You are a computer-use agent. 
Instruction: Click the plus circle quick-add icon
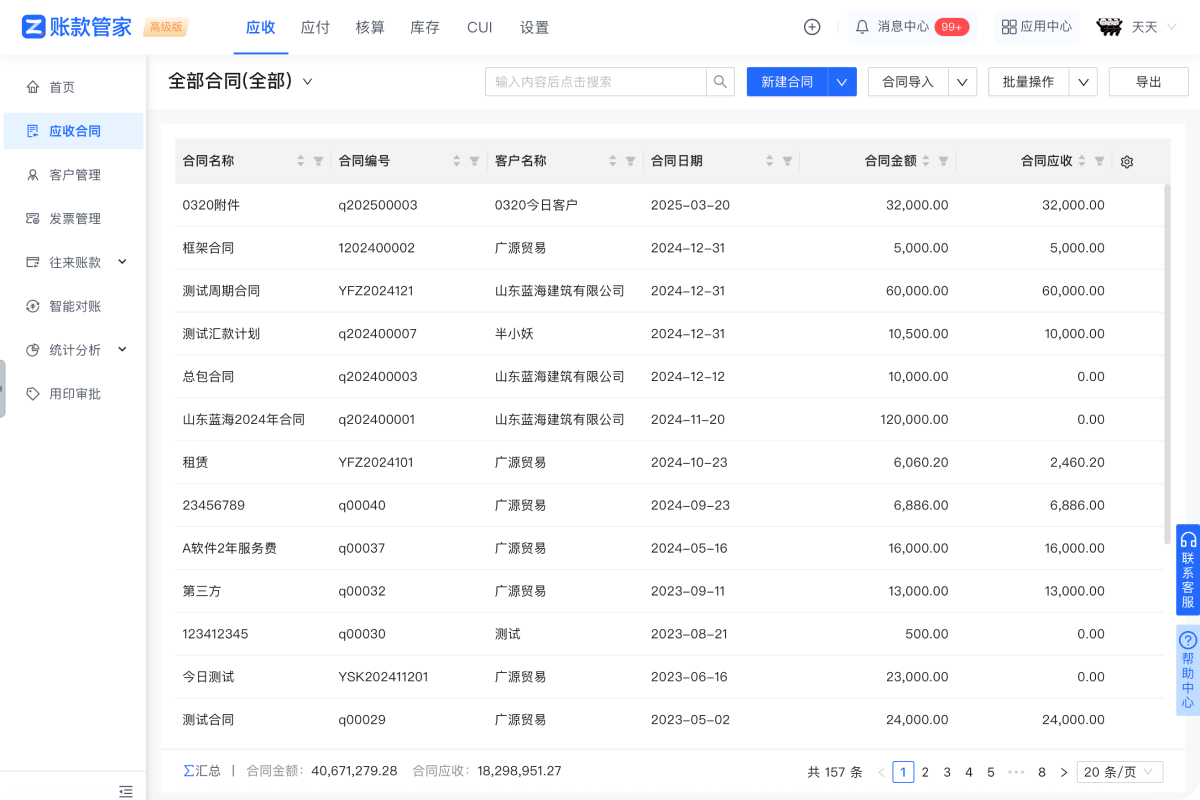(x=812, y=27)
